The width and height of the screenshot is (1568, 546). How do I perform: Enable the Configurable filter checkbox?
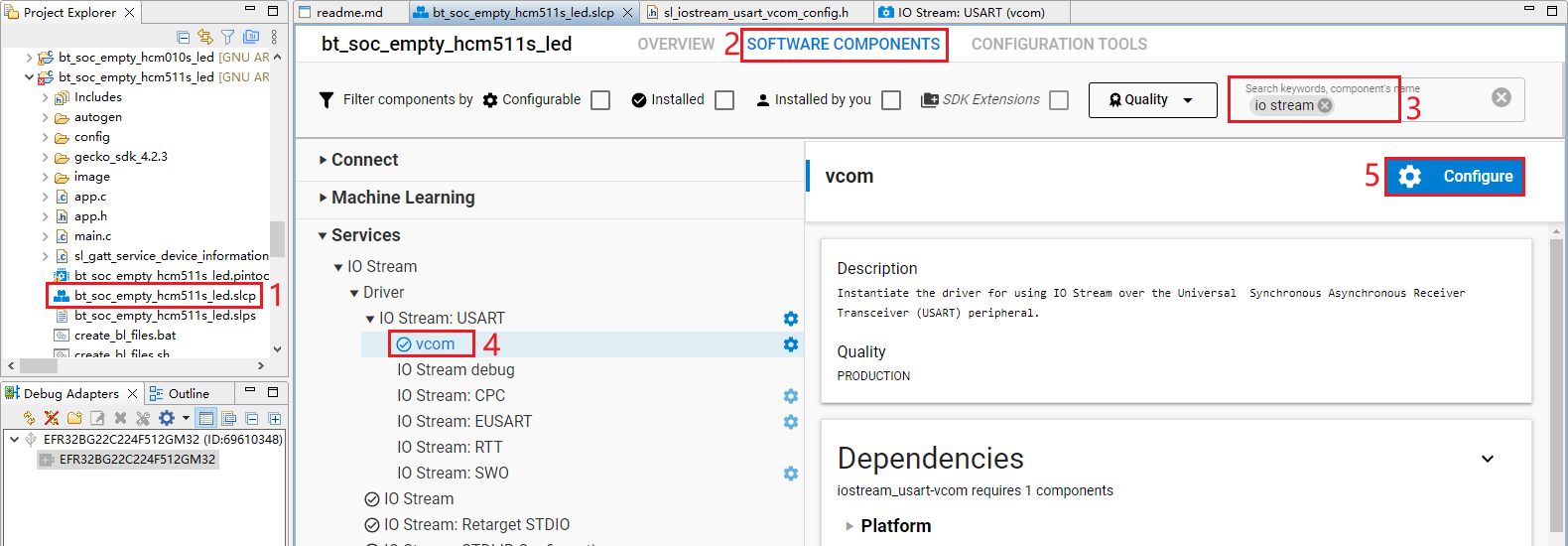600,100
